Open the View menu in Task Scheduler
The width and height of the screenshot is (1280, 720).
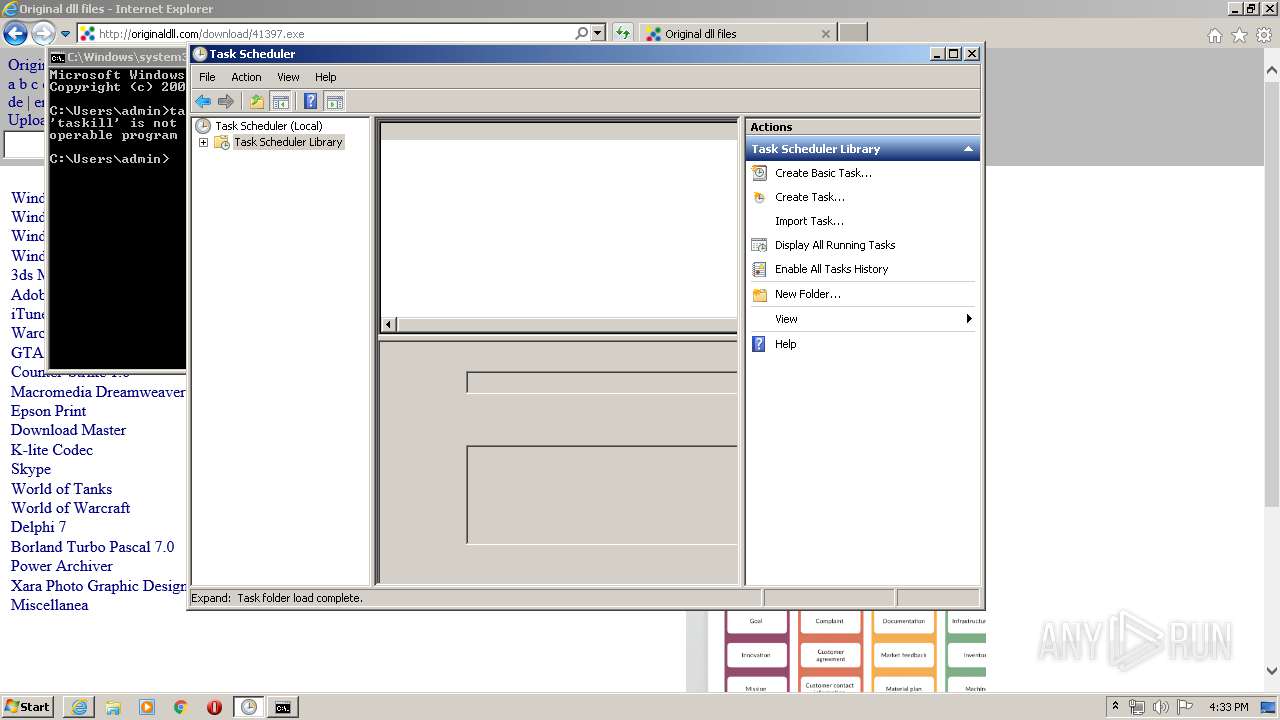pyautogui.click(x=288, y=77)
